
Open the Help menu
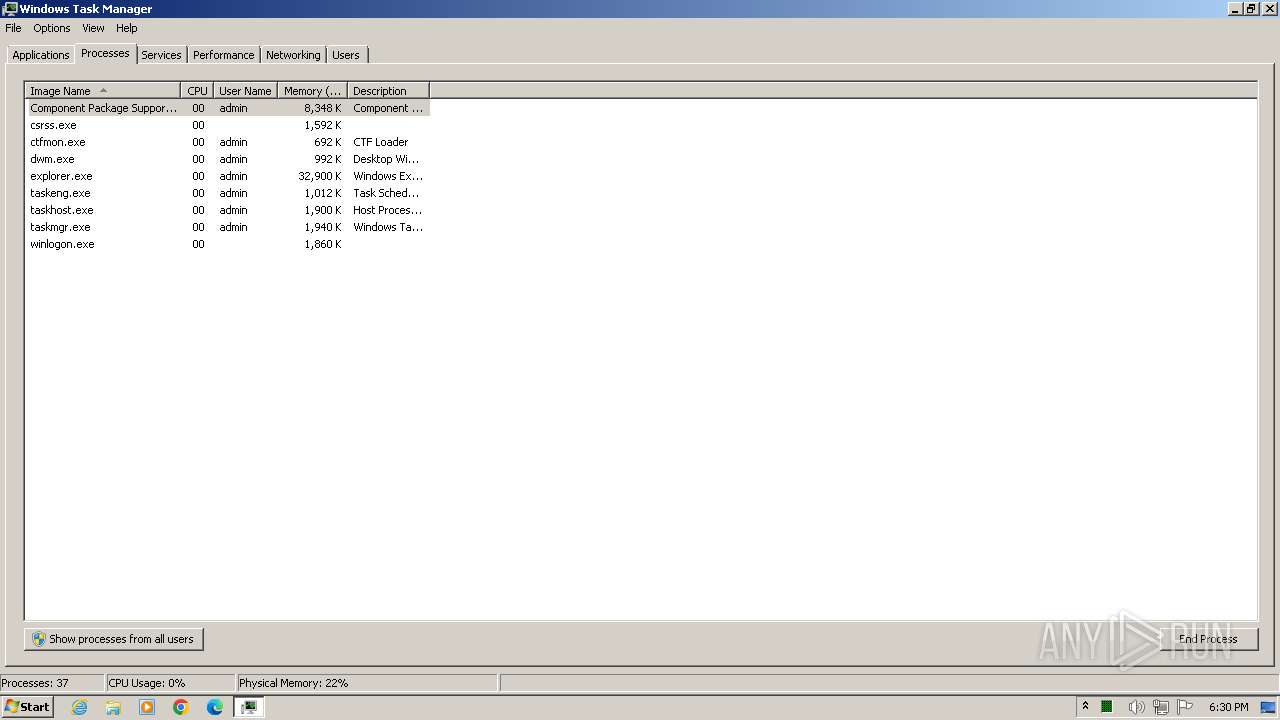[x=126, y=28]
